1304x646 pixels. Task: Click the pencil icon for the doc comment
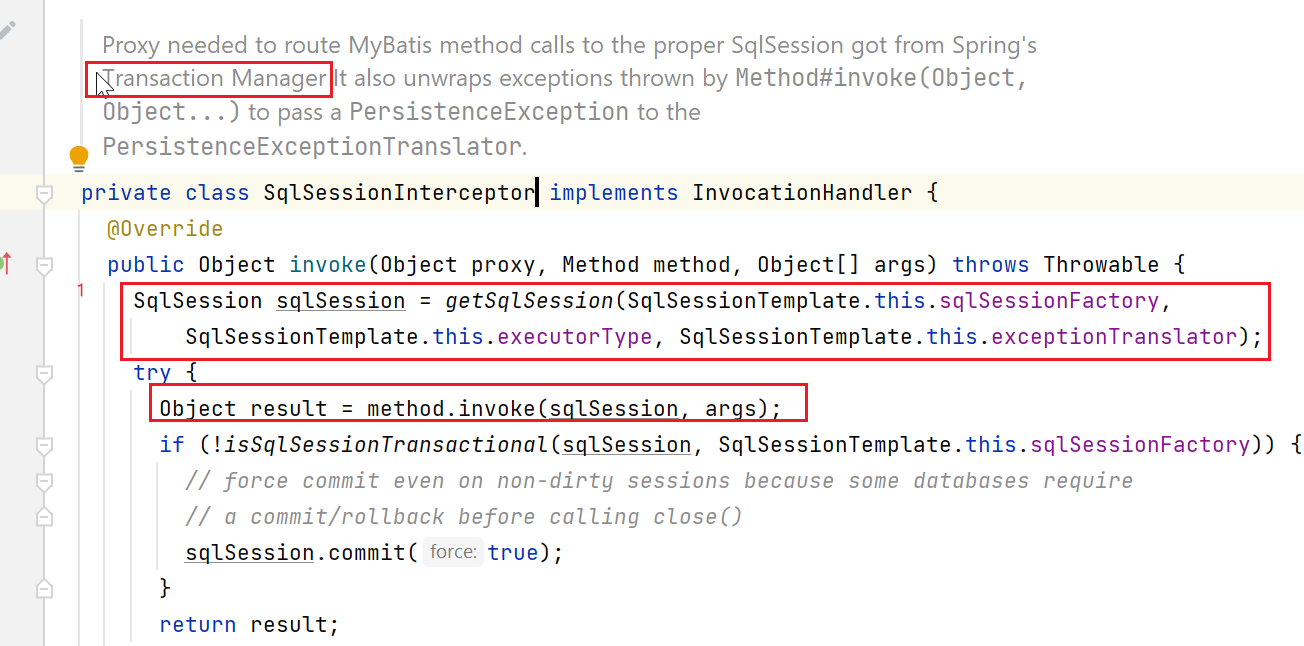coord(7,28)
